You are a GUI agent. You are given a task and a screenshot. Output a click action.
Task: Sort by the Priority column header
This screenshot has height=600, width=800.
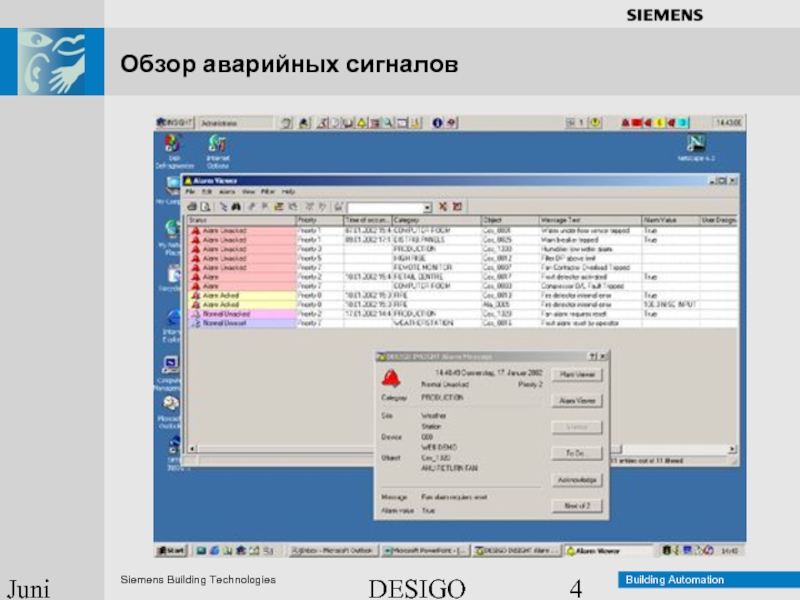click(320, 220)
